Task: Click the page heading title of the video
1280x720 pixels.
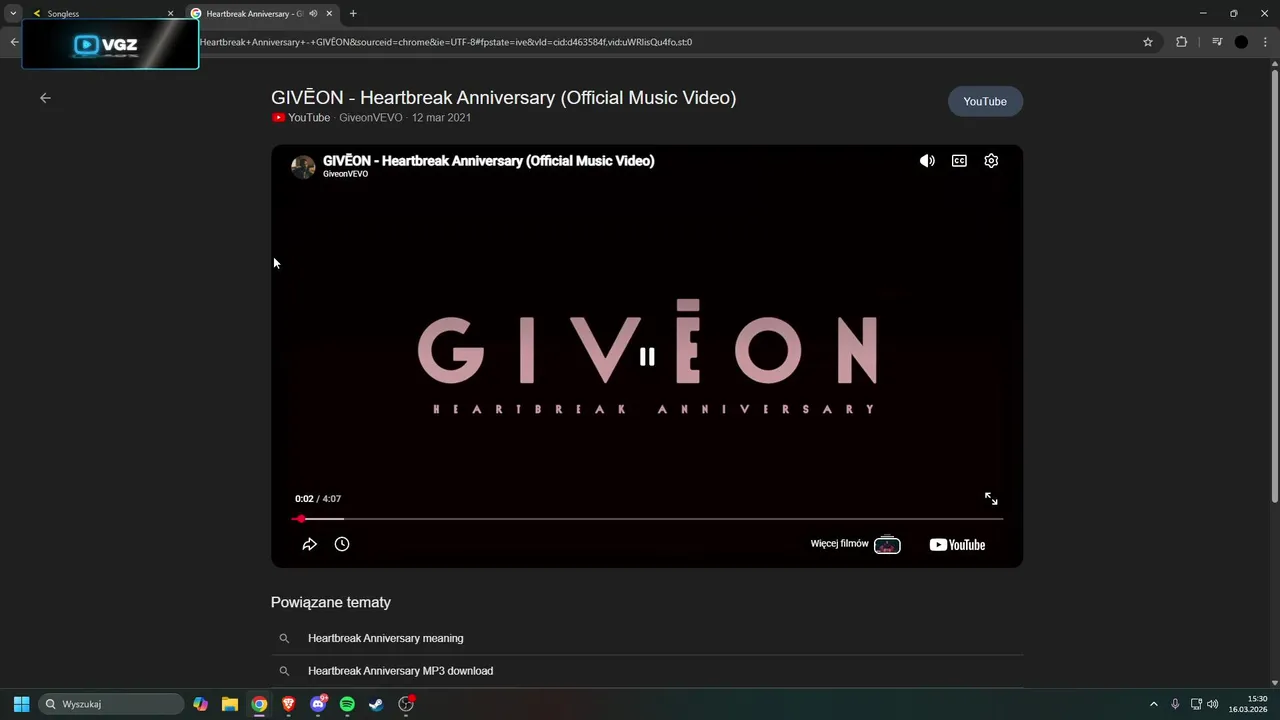Action: [503, 98]
